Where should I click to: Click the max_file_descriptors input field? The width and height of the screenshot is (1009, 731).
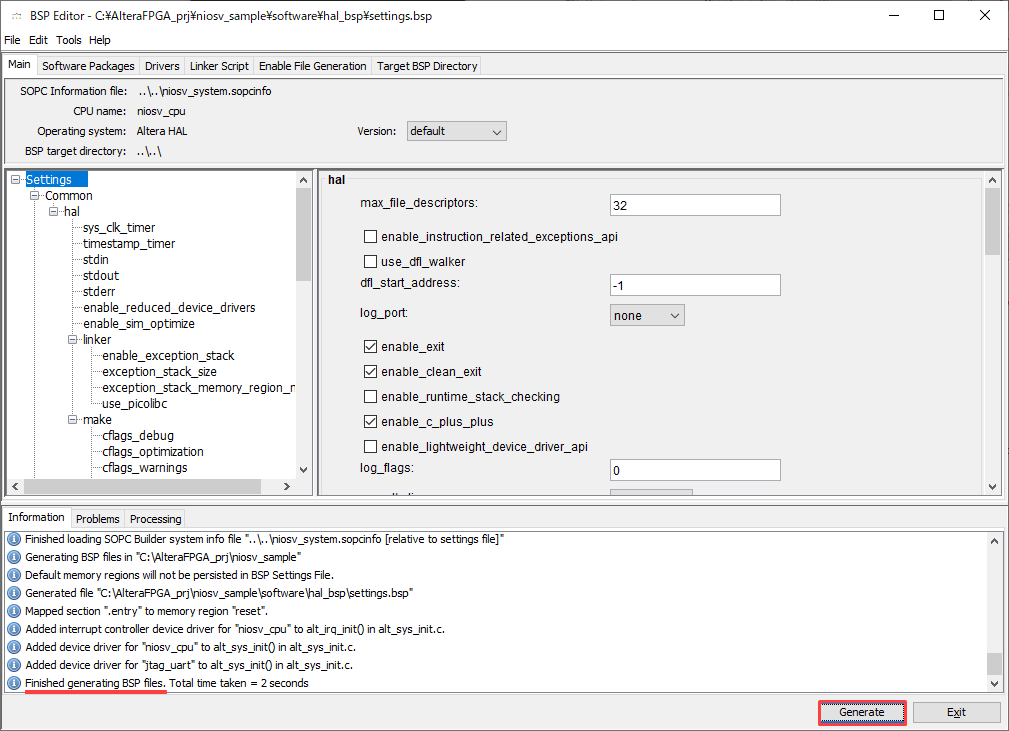click(x=695, y=205)
